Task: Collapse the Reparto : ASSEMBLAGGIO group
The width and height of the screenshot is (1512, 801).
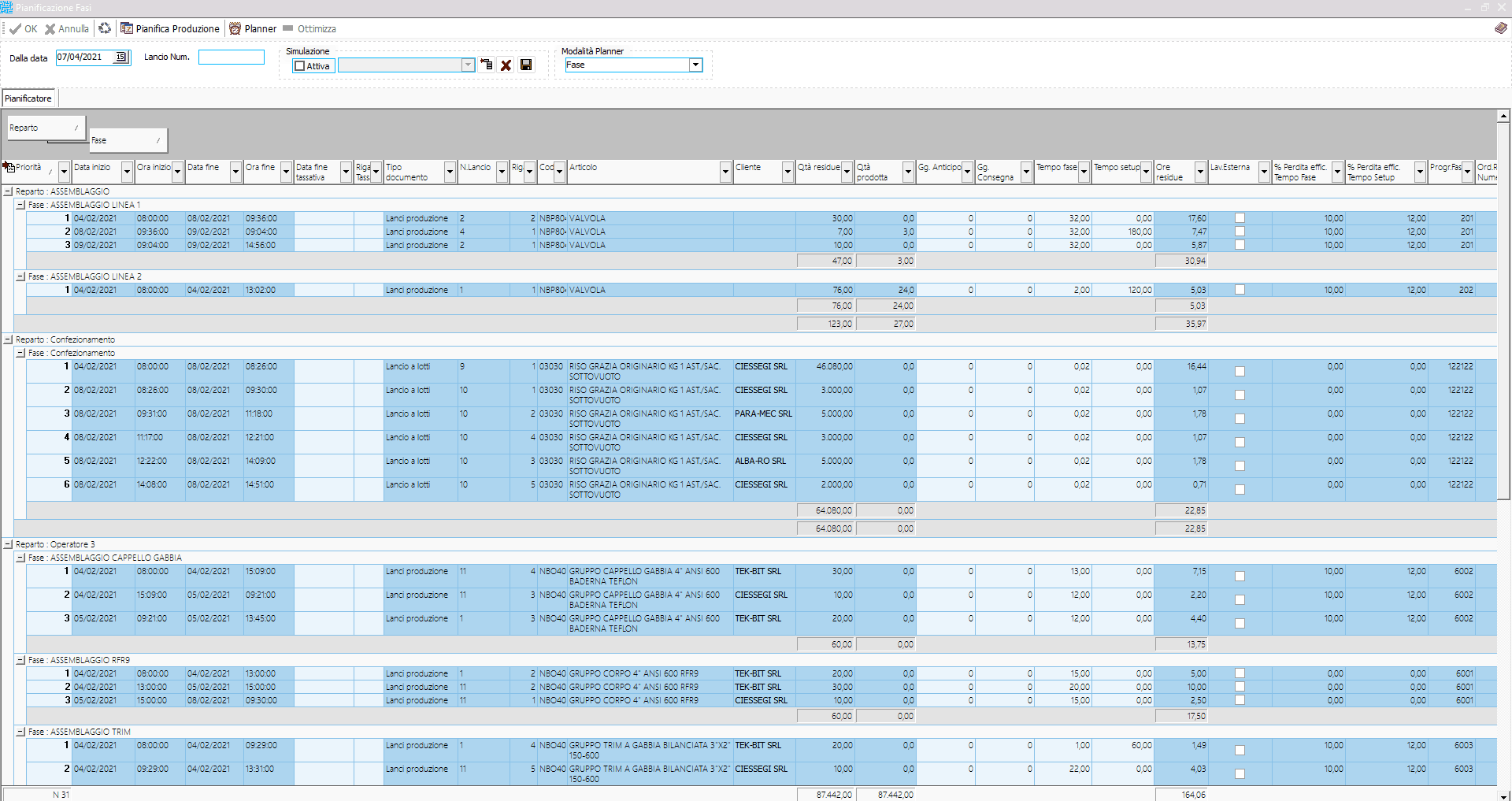Action: pyautogui.click(x=8, y=191)
